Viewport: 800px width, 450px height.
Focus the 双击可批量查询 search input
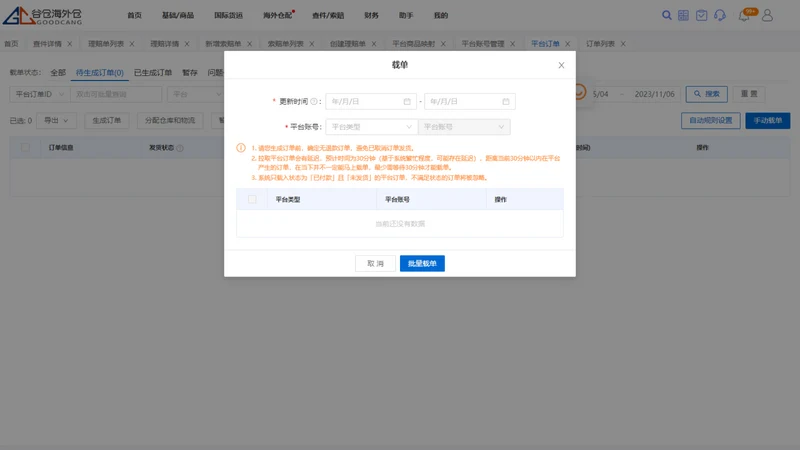[x=116, y=94]
